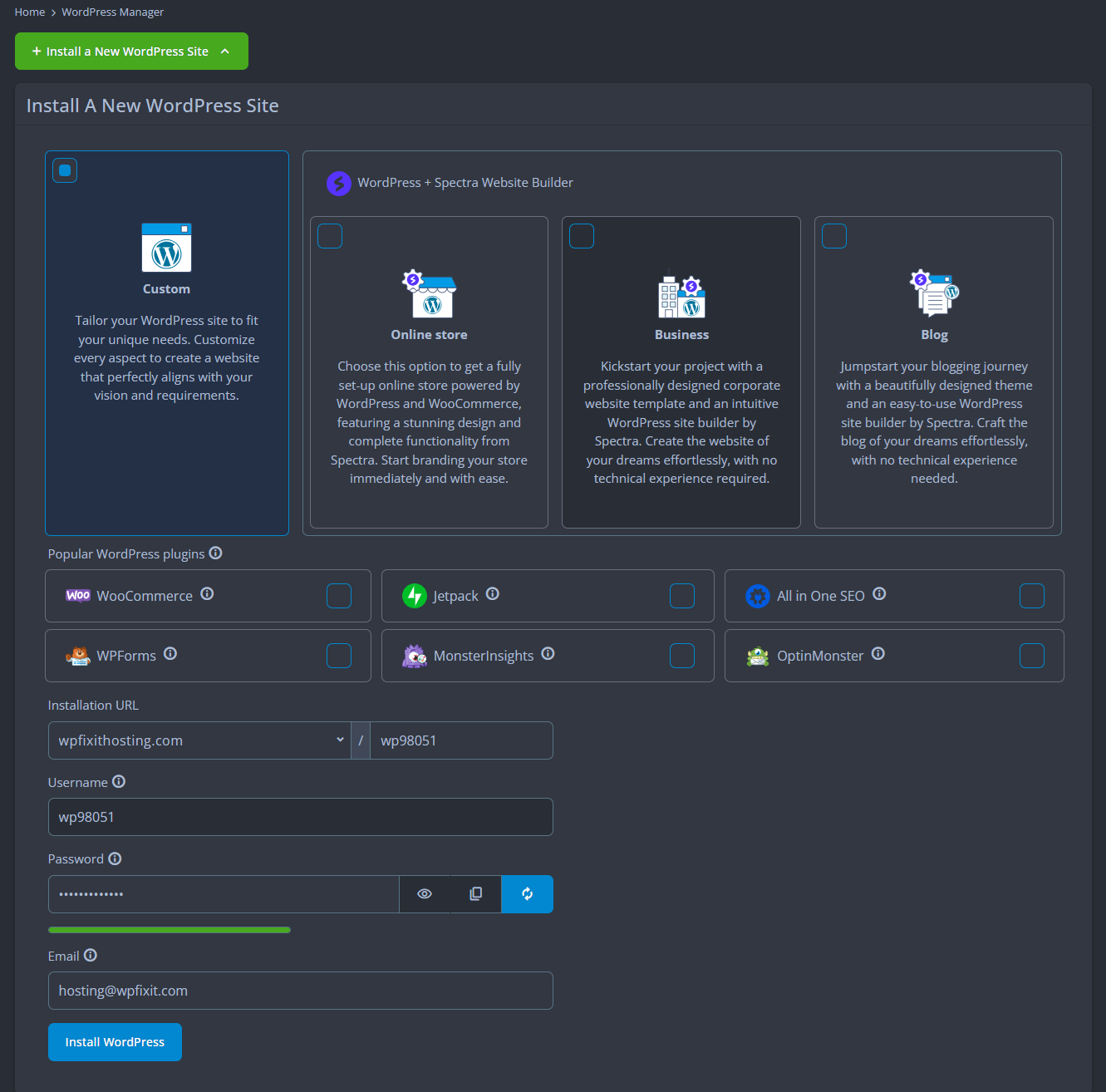Open the Username info icon
The width and height of the screenshot is (1106, 1092).
point(119,781)
